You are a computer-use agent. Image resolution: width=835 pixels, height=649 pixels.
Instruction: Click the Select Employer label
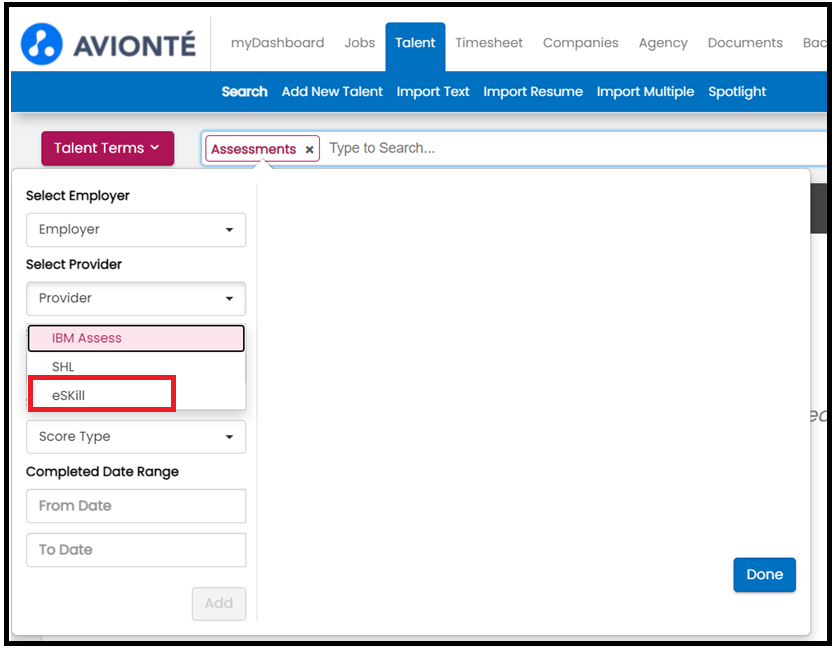click(x=78, y=195)
